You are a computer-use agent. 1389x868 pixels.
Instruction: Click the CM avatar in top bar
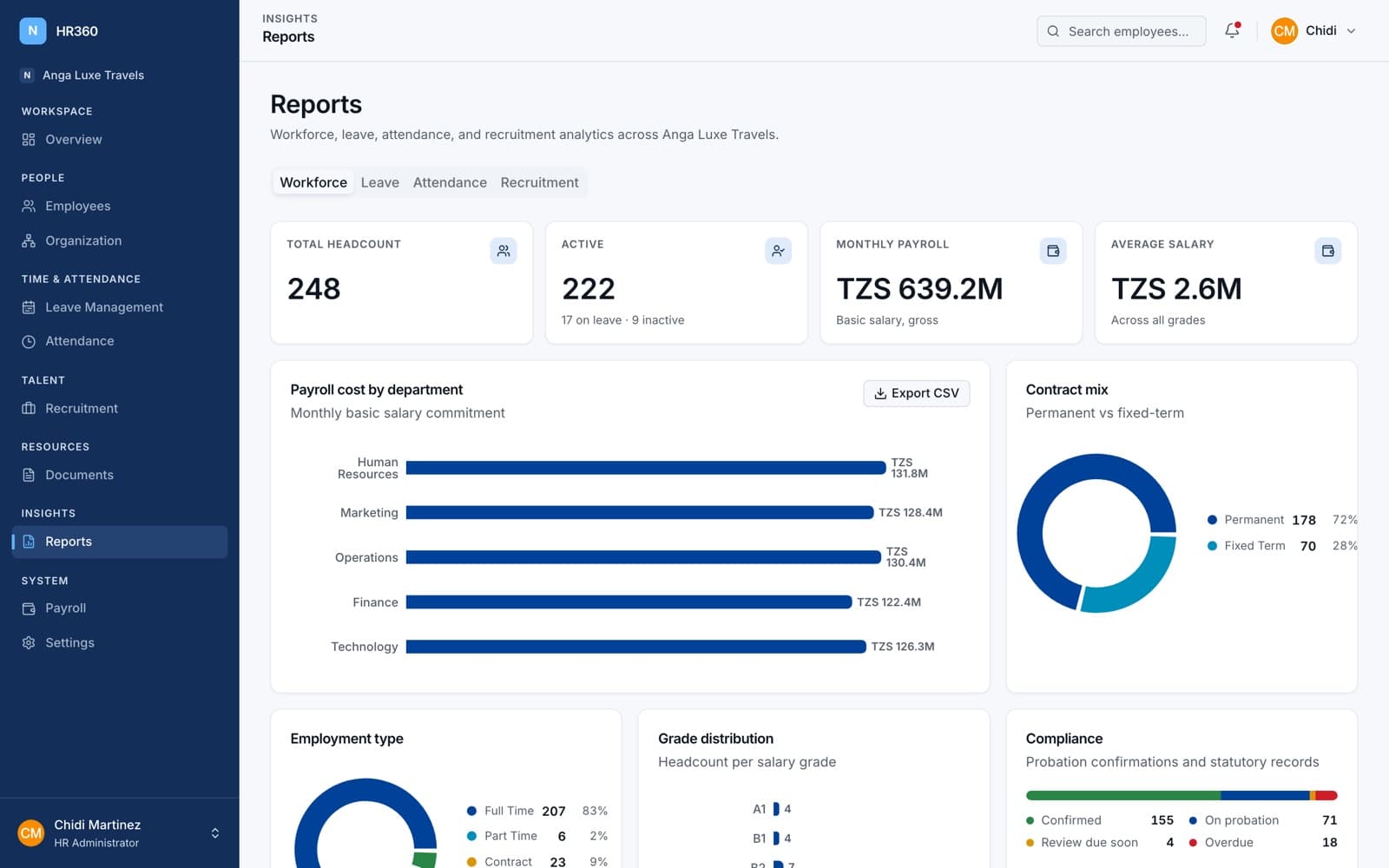(x=1284, y=30)
